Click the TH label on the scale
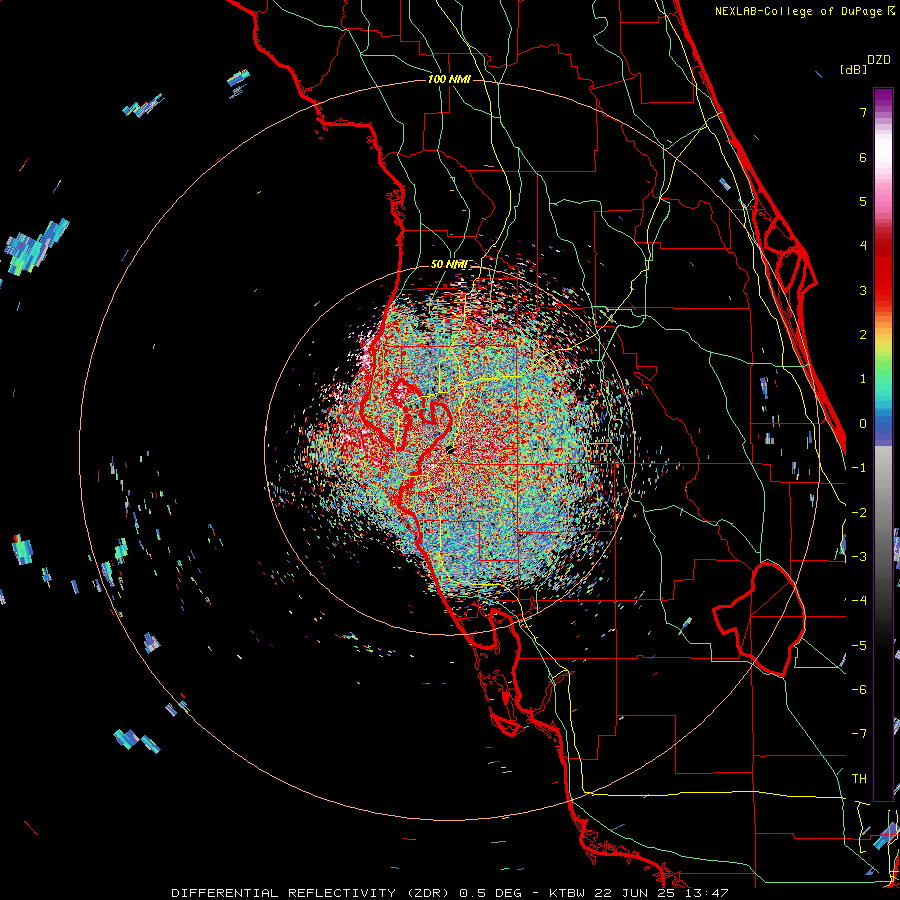 point(859,778)
